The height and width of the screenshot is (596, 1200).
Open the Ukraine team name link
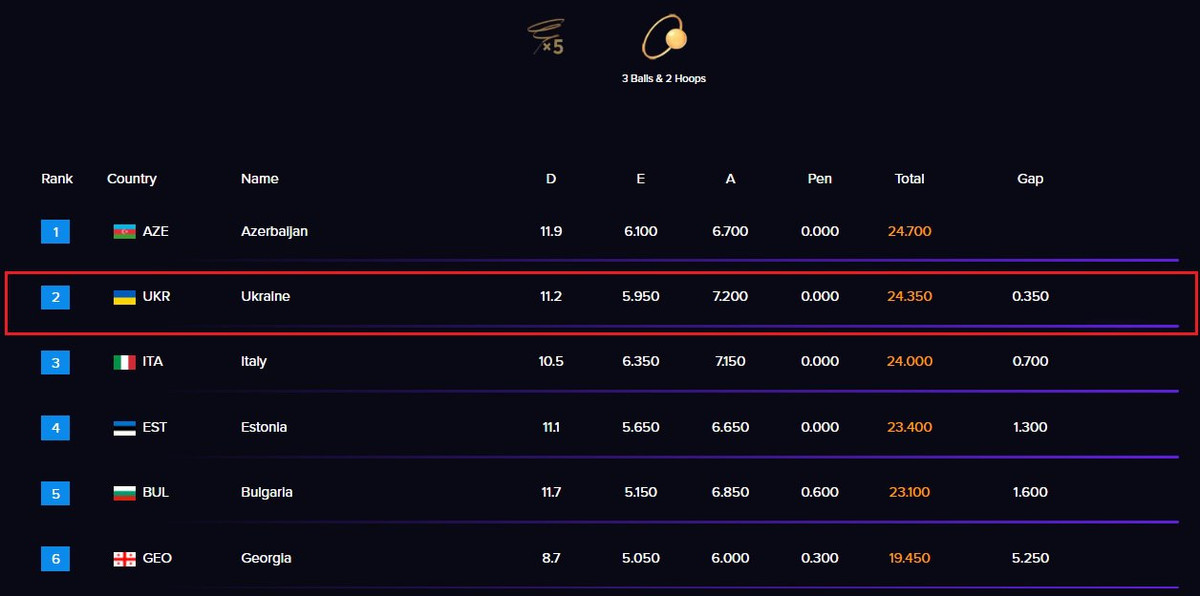(x=265, y=297)
